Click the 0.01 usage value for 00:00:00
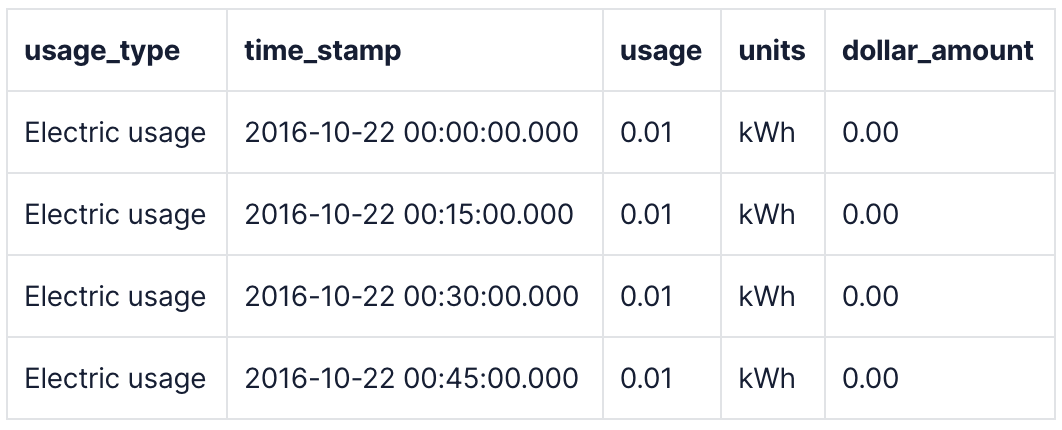 (x=646, y=132)
